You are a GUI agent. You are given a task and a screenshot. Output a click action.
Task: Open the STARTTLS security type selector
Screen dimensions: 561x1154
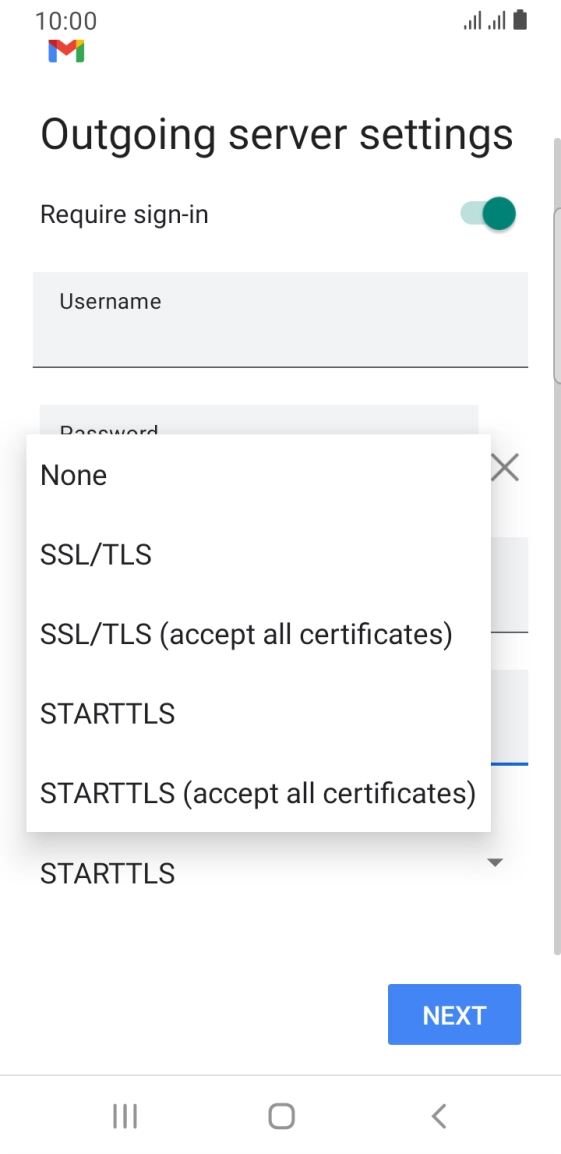(x=271, y=873)
